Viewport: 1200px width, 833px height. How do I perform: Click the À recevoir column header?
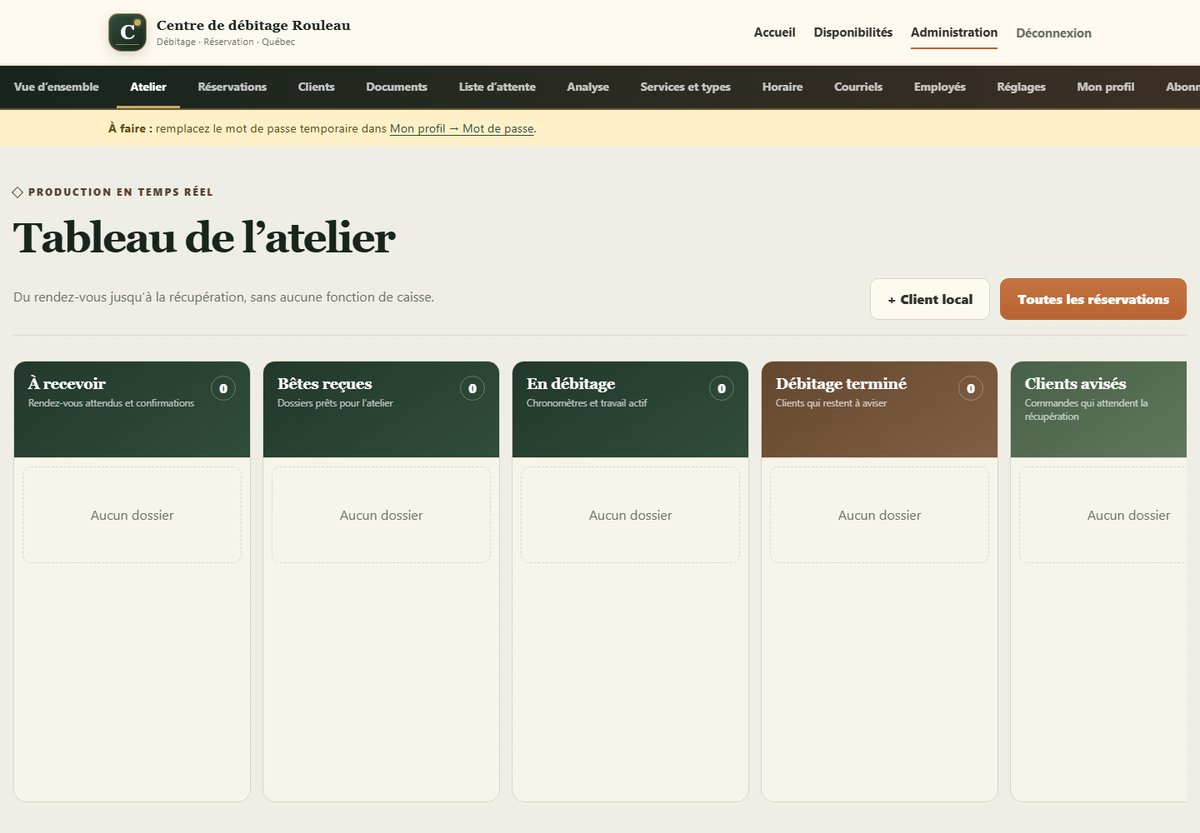tap(131, 409)
